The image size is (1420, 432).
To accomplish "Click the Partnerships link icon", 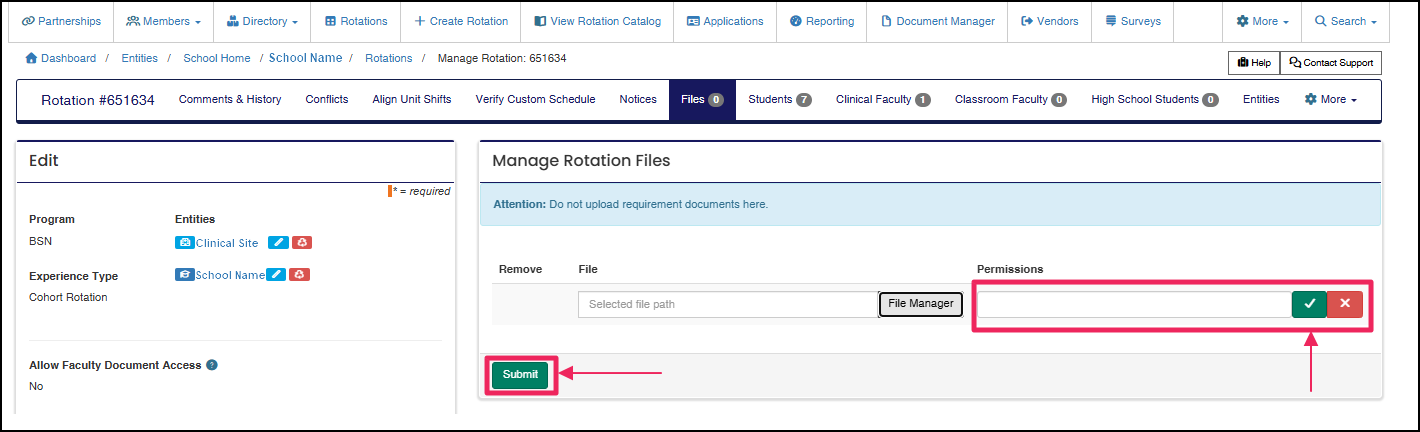I will (x=28, y=21).
